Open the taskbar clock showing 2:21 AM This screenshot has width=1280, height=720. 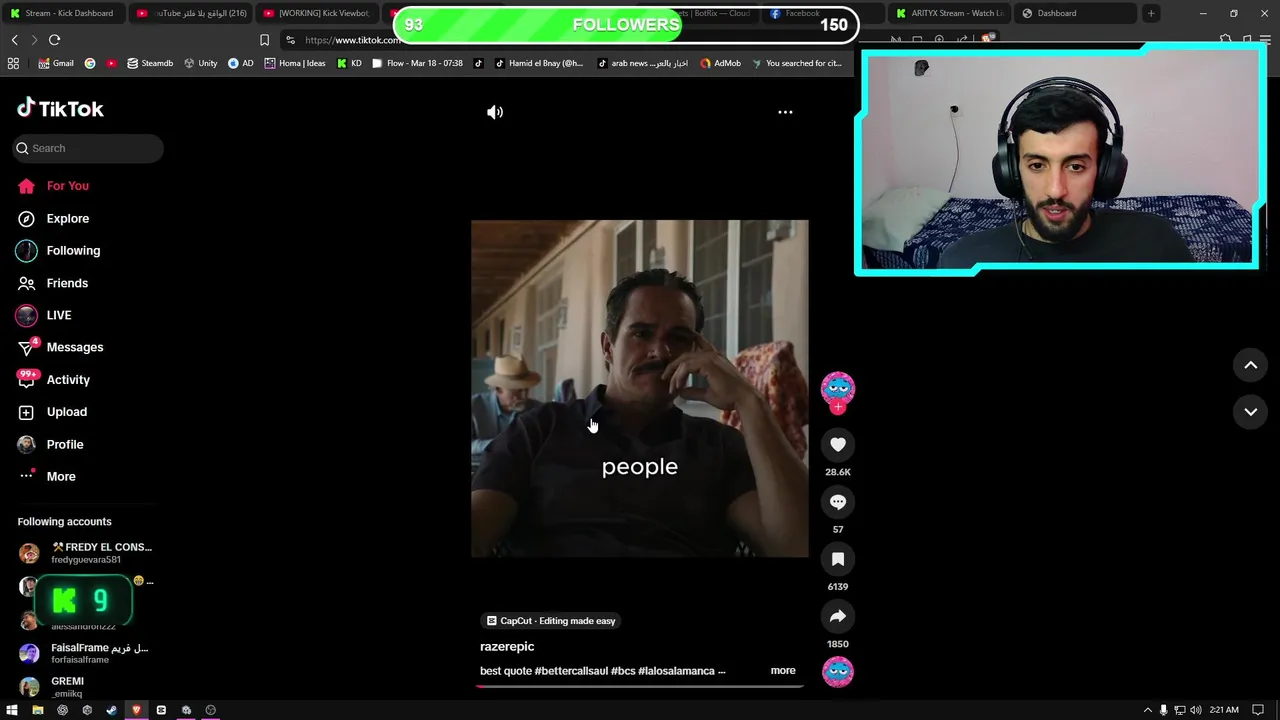pyautogui.click(x=1224, y=710)
